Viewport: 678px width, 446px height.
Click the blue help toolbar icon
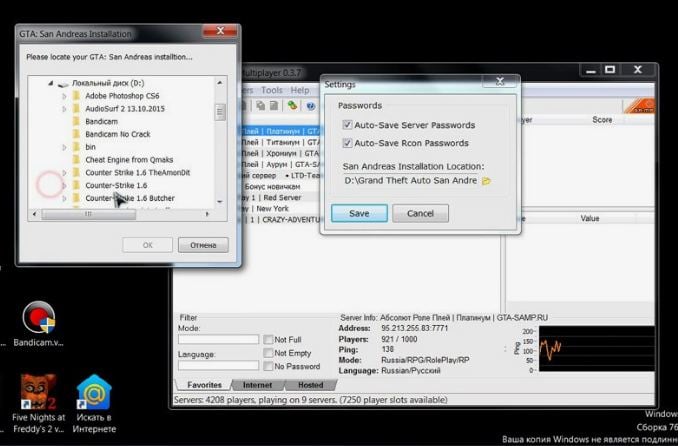[310, 106]
